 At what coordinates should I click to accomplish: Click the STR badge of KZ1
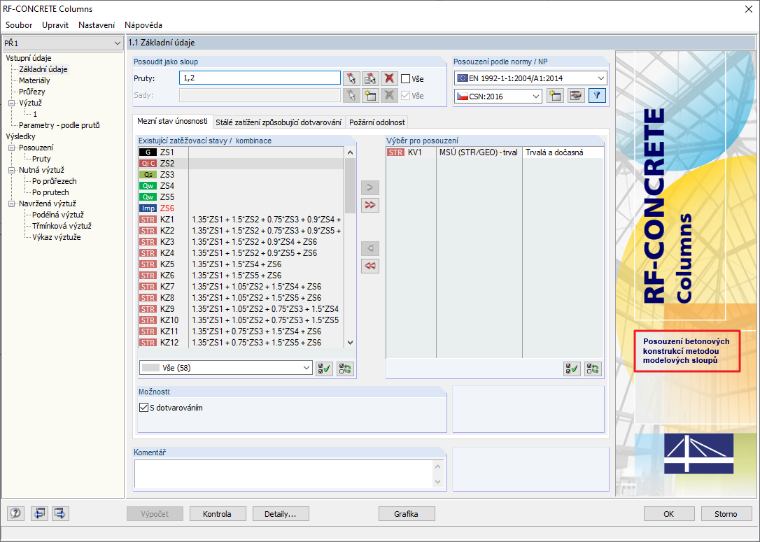tap(148, 220)
